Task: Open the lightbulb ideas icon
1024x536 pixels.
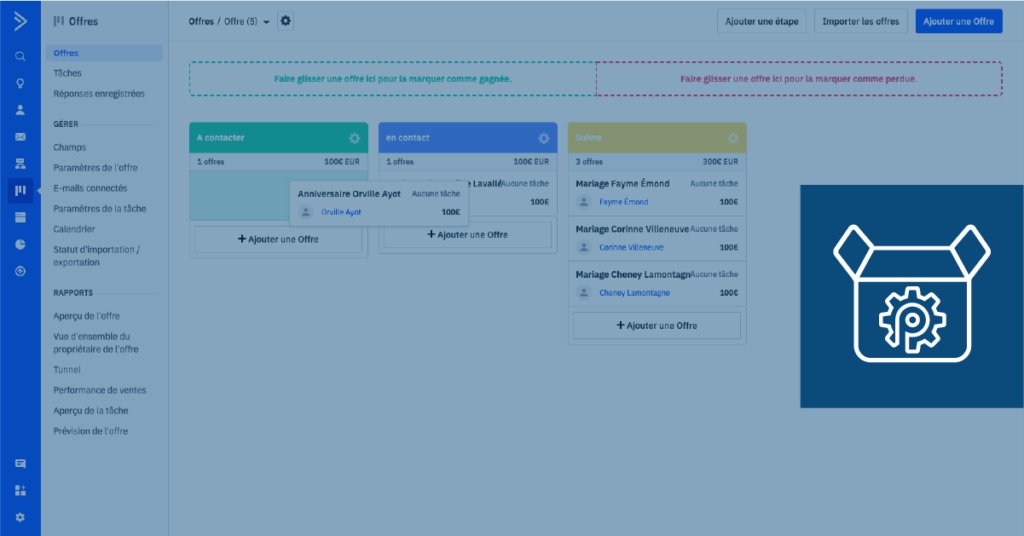Action: click(20, 83)
